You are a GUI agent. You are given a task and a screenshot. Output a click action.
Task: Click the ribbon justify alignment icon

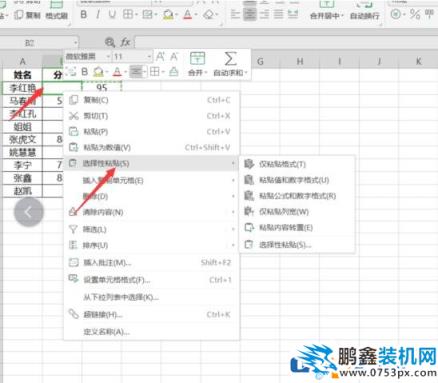click(x=278, y=14)
